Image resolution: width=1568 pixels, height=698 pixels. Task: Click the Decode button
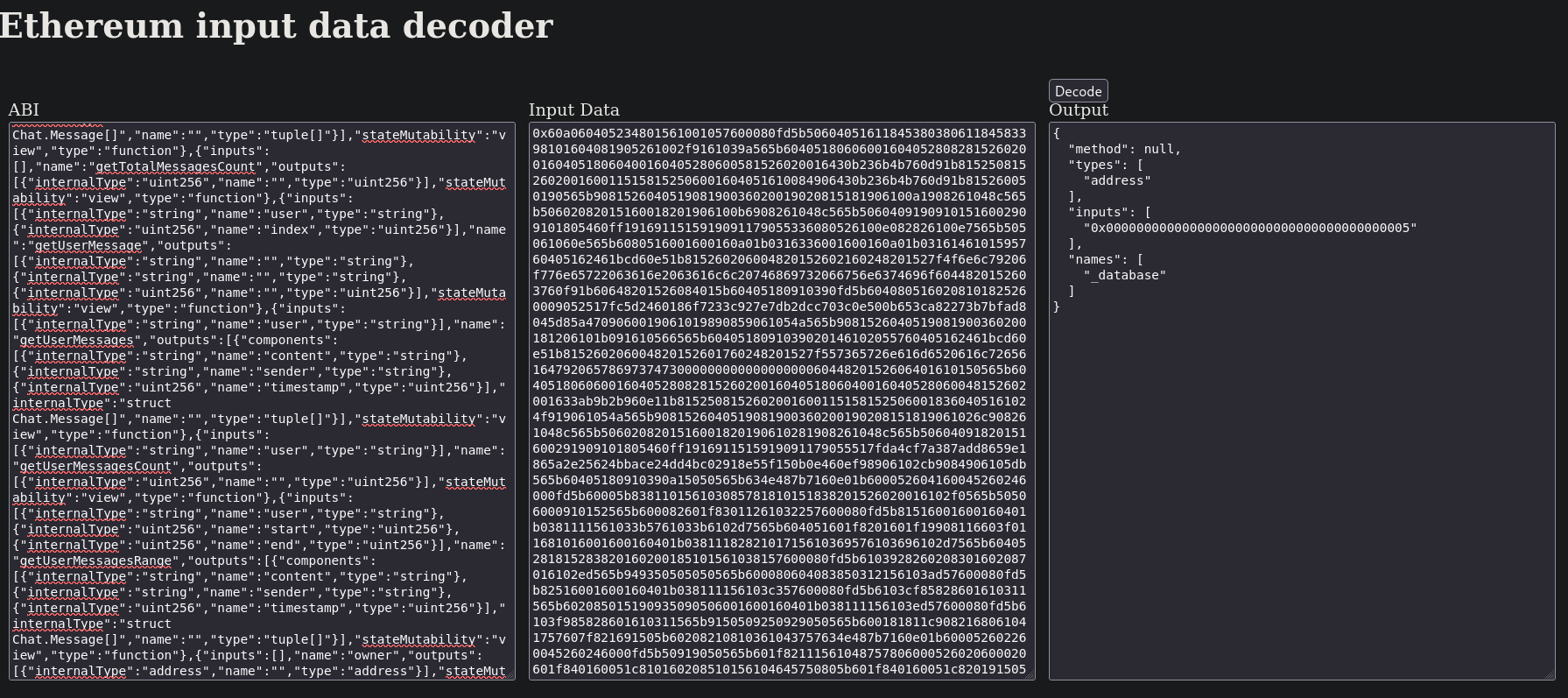[x=1078, y=91]
